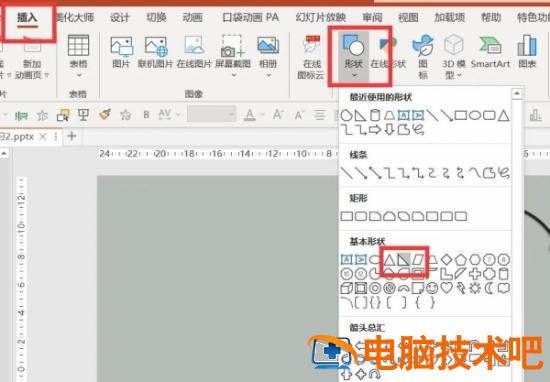Choose the curve tool in 线条 section
The height and width of the screenshot is (382, 550).
pos(475,173)
